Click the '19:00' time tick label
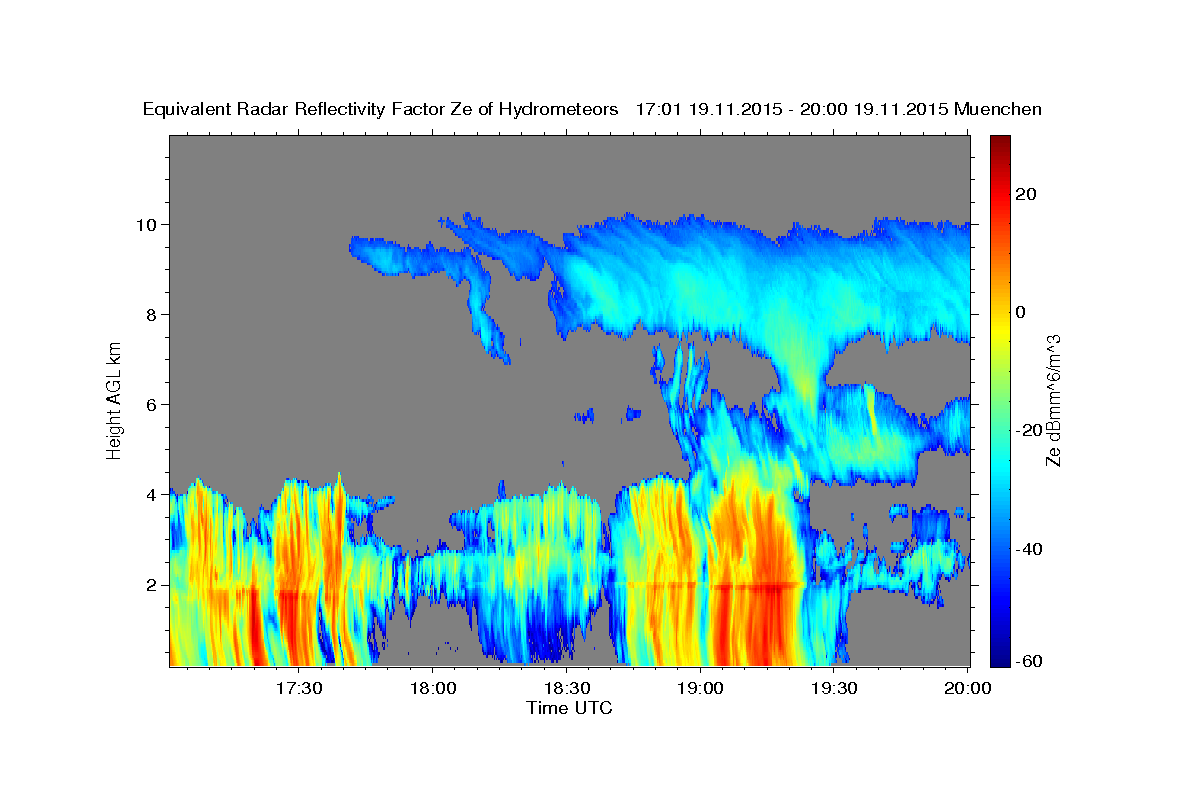This screenshot has width=1200, height=800. [x=700, y=689]
